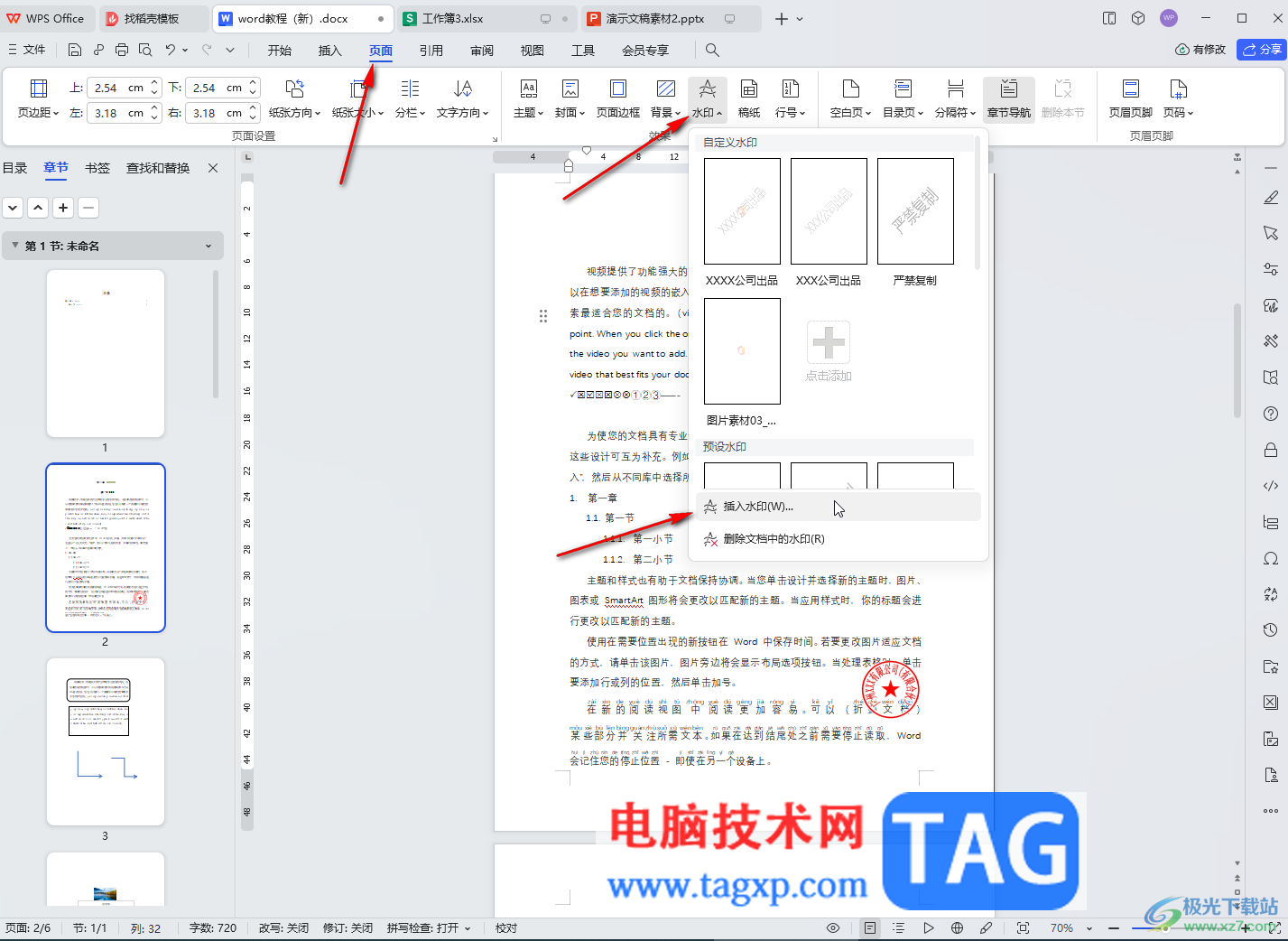The image size is (1288, 941).
Task: Switch to the 引用 ribbon tab
Action: click(431, 51)
